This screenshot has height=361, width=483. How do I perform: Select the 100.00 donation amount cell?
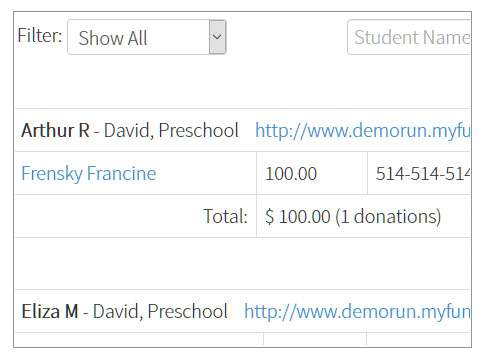(312, 173)
